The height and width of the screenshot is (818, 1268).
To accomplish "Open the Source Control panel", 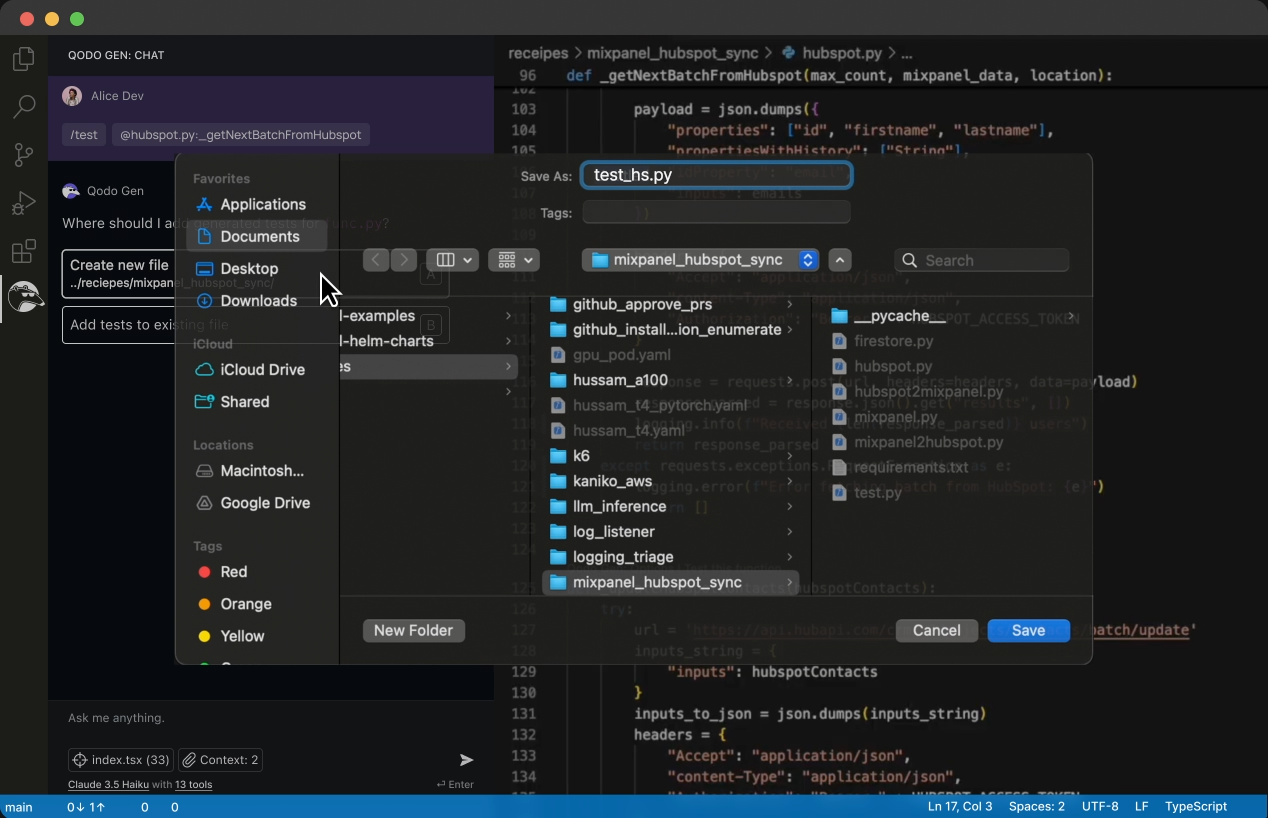I will tap(23, 155).
